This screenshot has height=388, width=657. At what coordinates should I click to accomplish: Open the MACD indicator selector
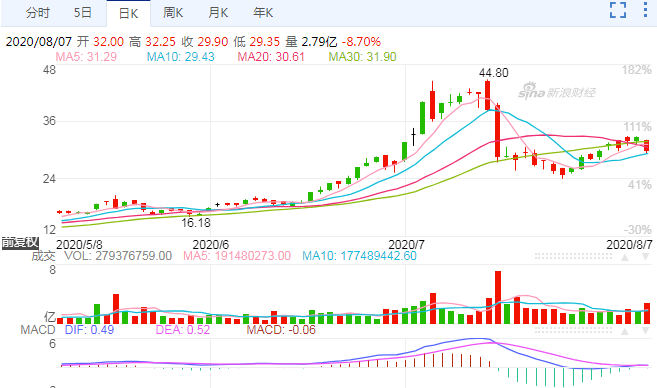(x=38, y=330)
